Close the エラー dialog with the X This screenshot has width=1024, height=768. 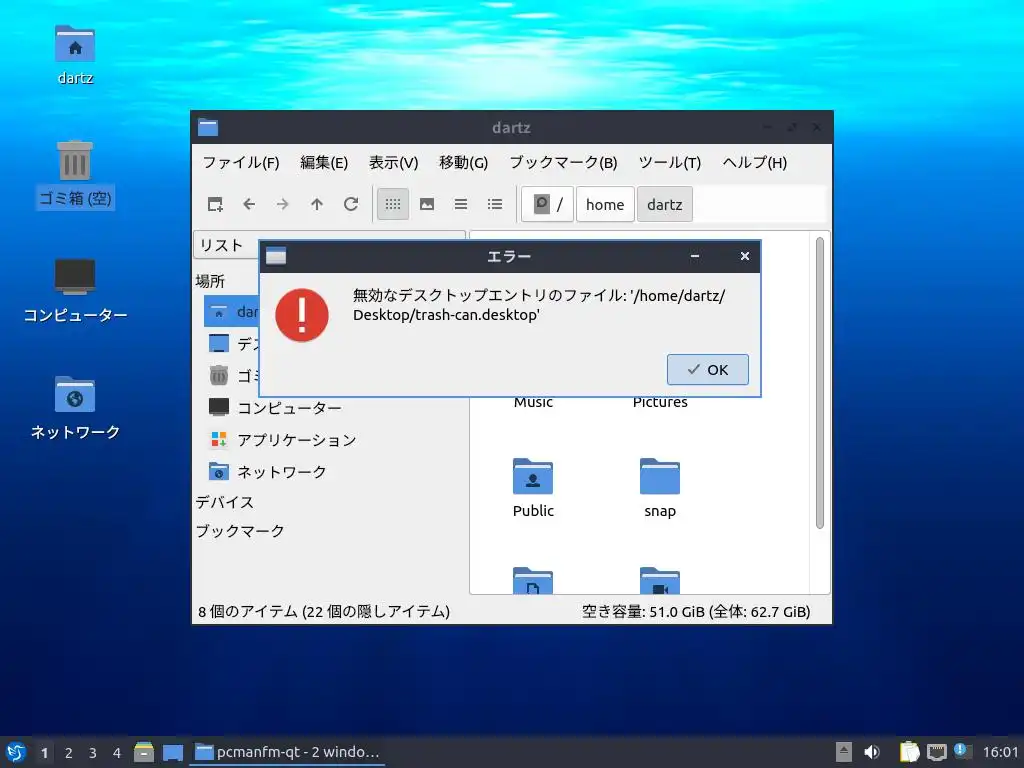[x=744, y=256]
